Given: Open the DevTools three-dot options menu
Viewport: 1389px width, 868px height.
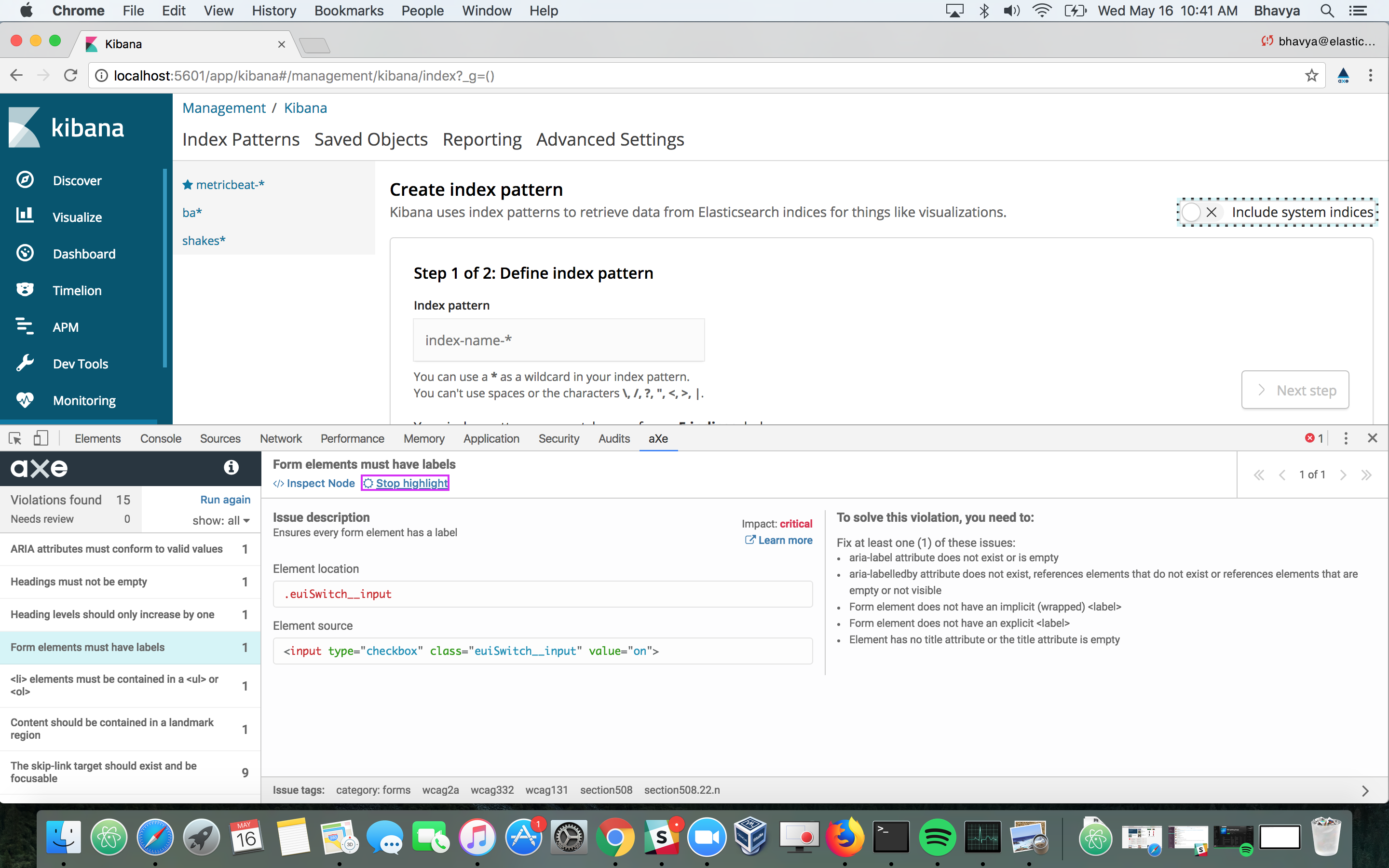Looking at the screenshot, I should tap(1346, 439).
